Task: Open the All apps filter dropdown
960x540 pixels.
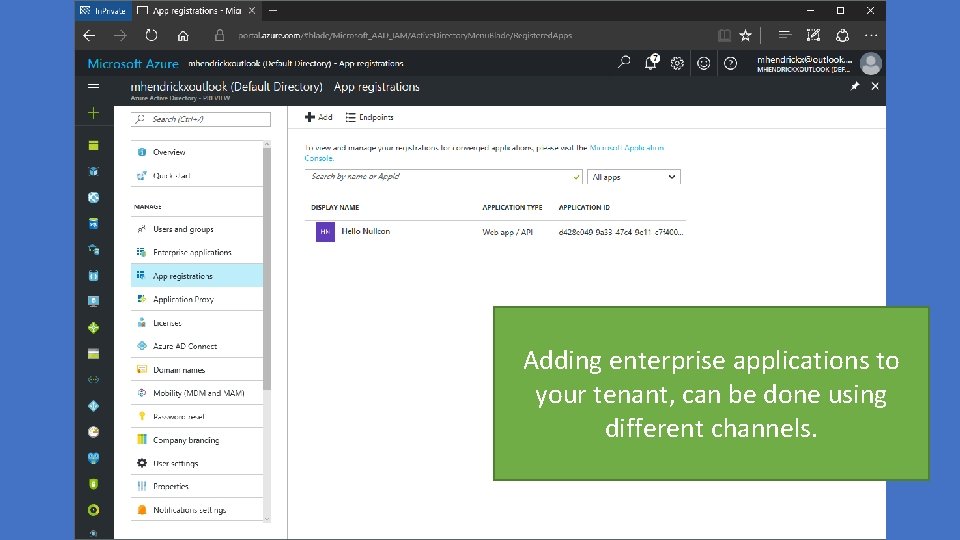Action: tap(634, 177)
